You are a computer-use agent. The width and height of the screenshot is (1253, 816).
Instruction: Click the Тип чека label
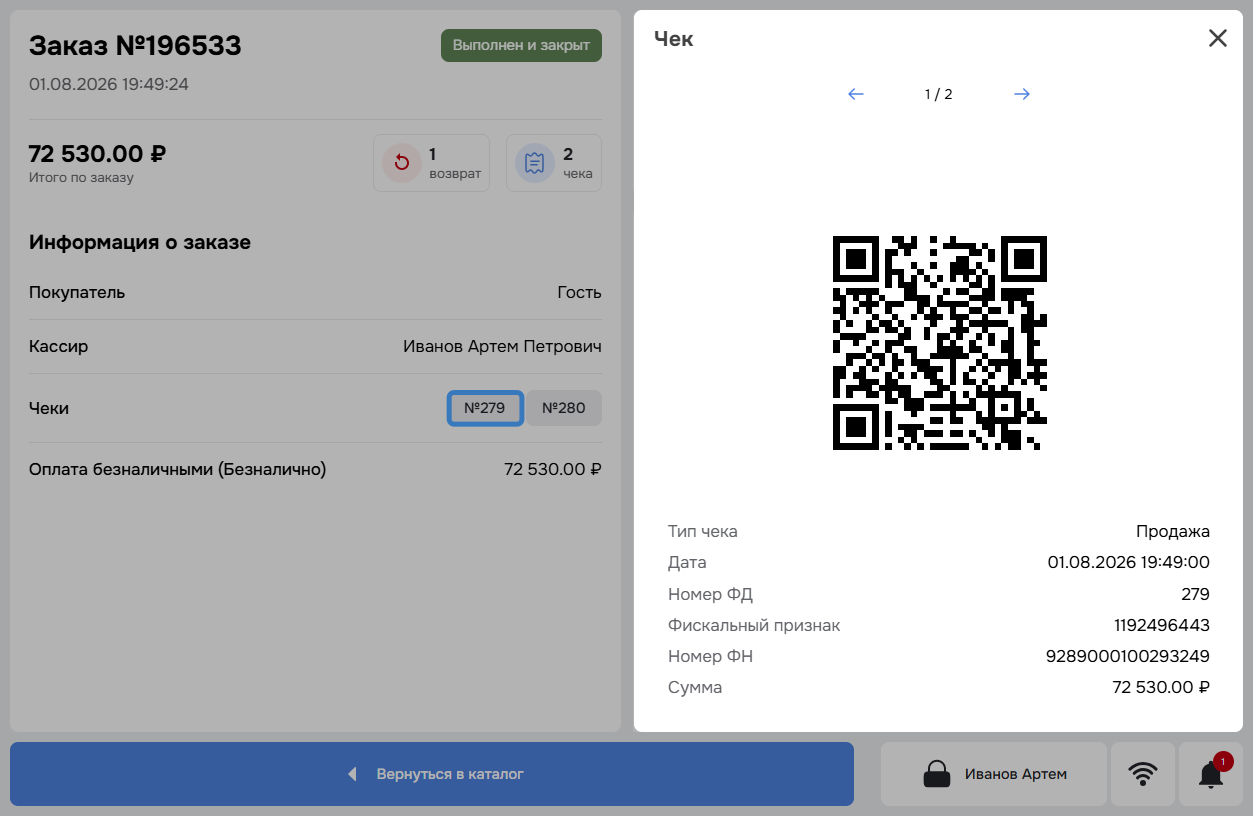[x=703, y=531]
